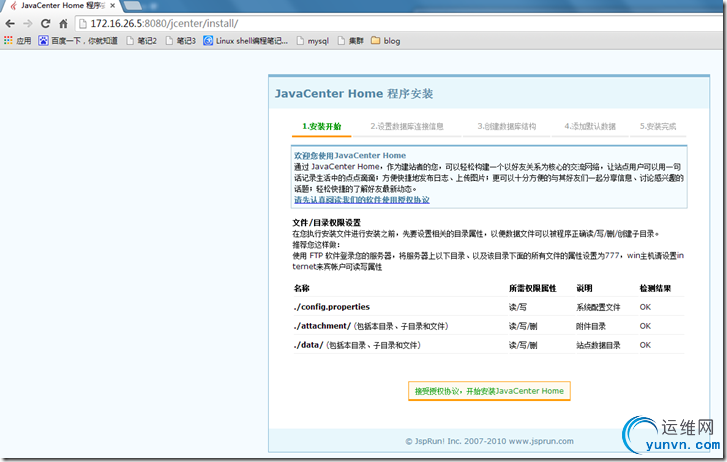Open a new browser tab

[x=134, y=6]
